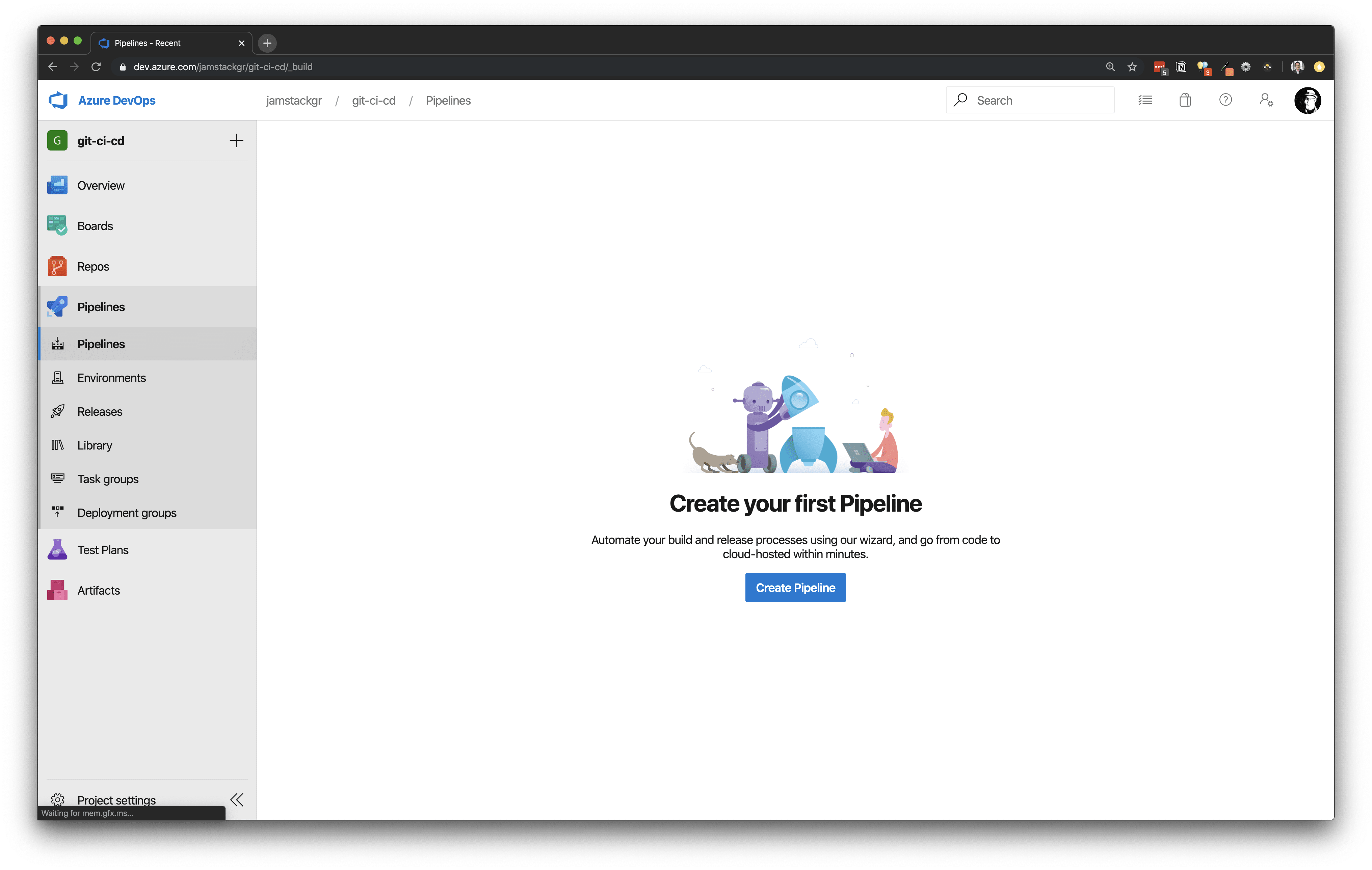Click the Create Pipeline button
Image resolution: width=1372 pixels, height=870 pixels.
[x=795, y=587]
